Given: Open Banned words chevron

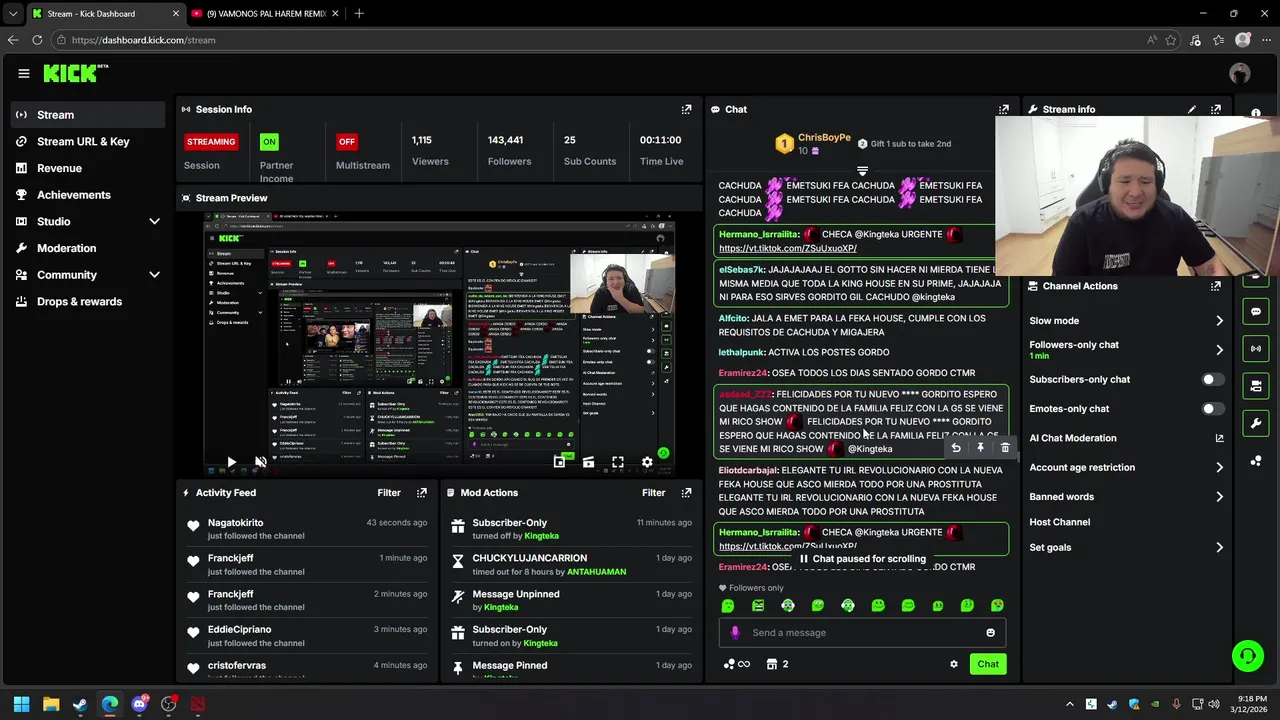Looking at the screenshot, I should tap(1219, 497).
